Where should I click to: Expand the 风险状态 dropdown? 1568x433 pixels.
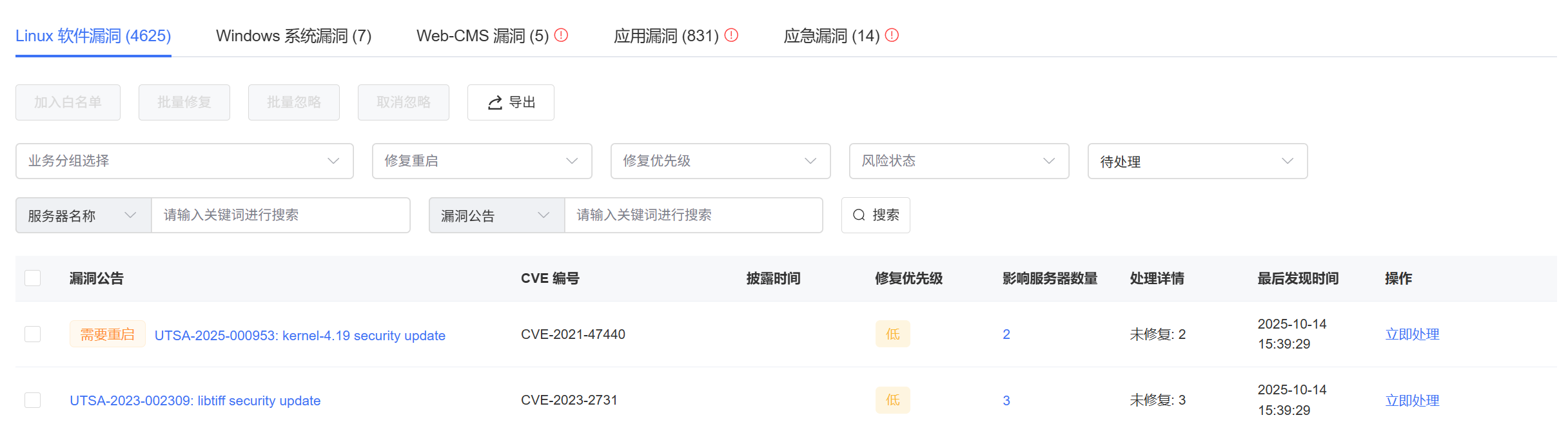pyautogui.click(x=959, y=161)
